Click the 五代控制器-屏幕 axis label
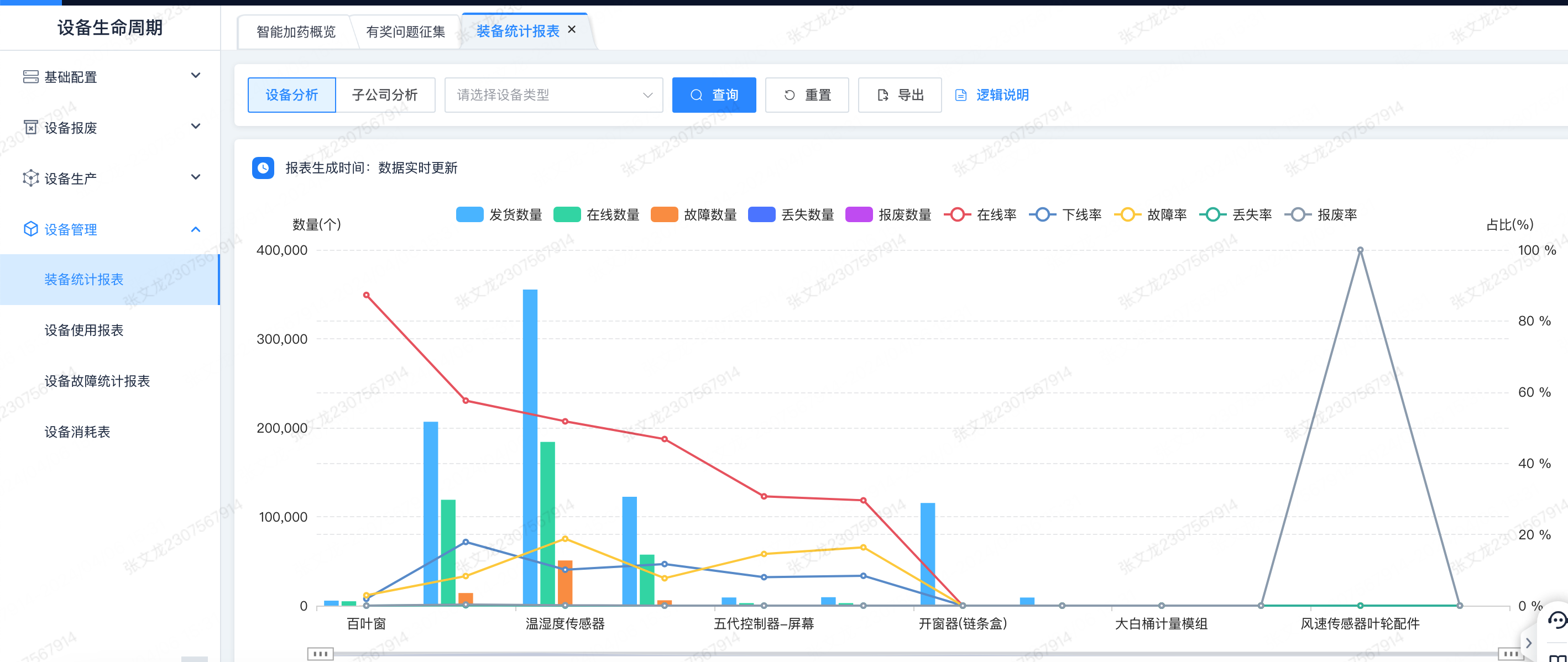This screenshot has height=662, width=1568. click(764, 624)
